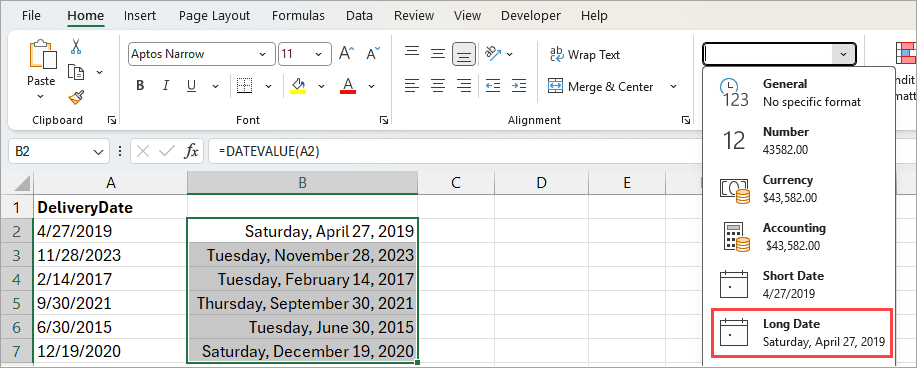Apply yellow Fill Color bucket
The height and width of the screenshot is (368, 917).
pos(298,86)
